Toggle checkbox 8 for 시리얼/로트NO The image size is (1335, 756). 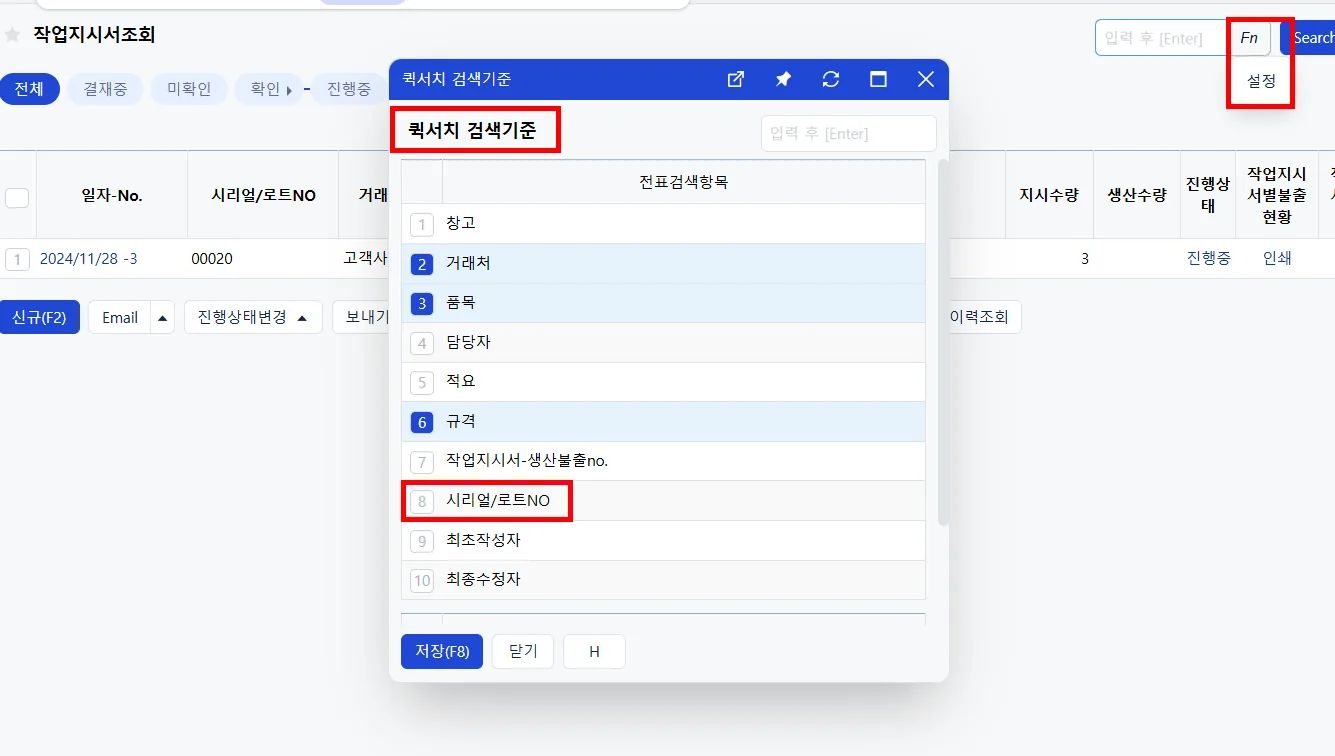(x=422, y=501)
